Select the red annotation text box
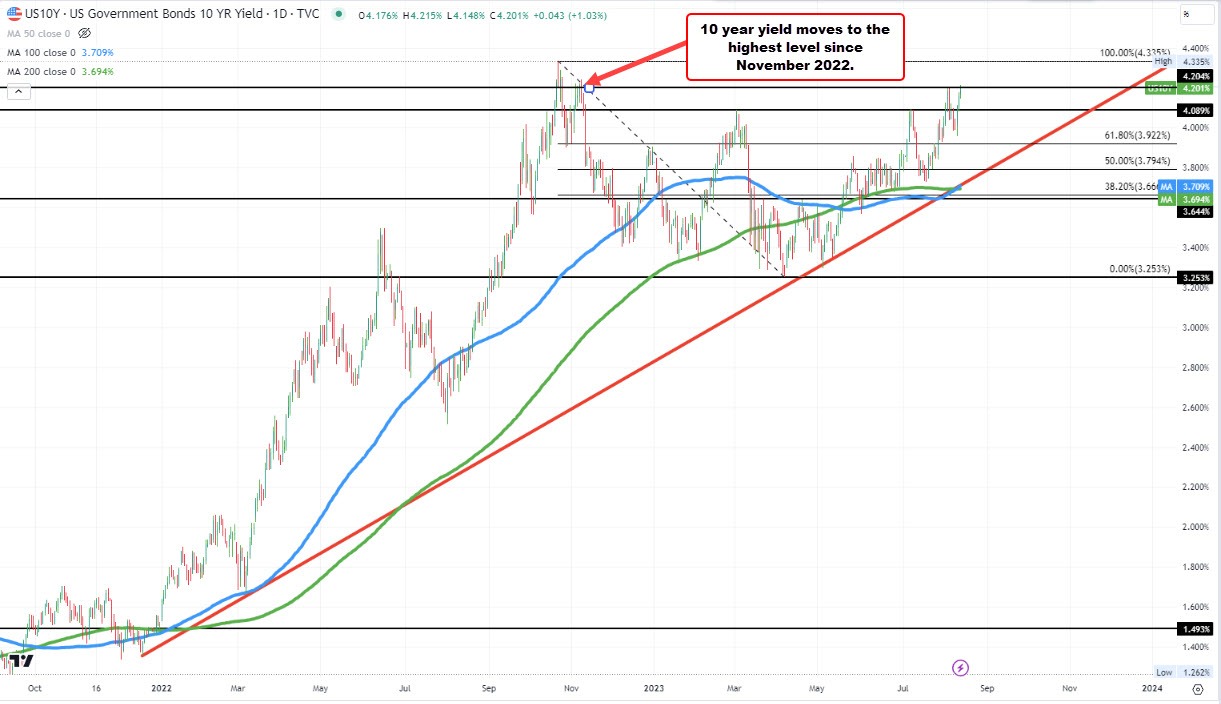Viewport: 1221px width, 704px height. (795, 47)
